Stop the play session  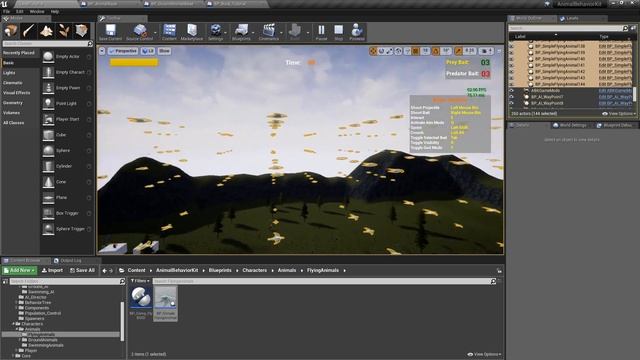(339, 32)
